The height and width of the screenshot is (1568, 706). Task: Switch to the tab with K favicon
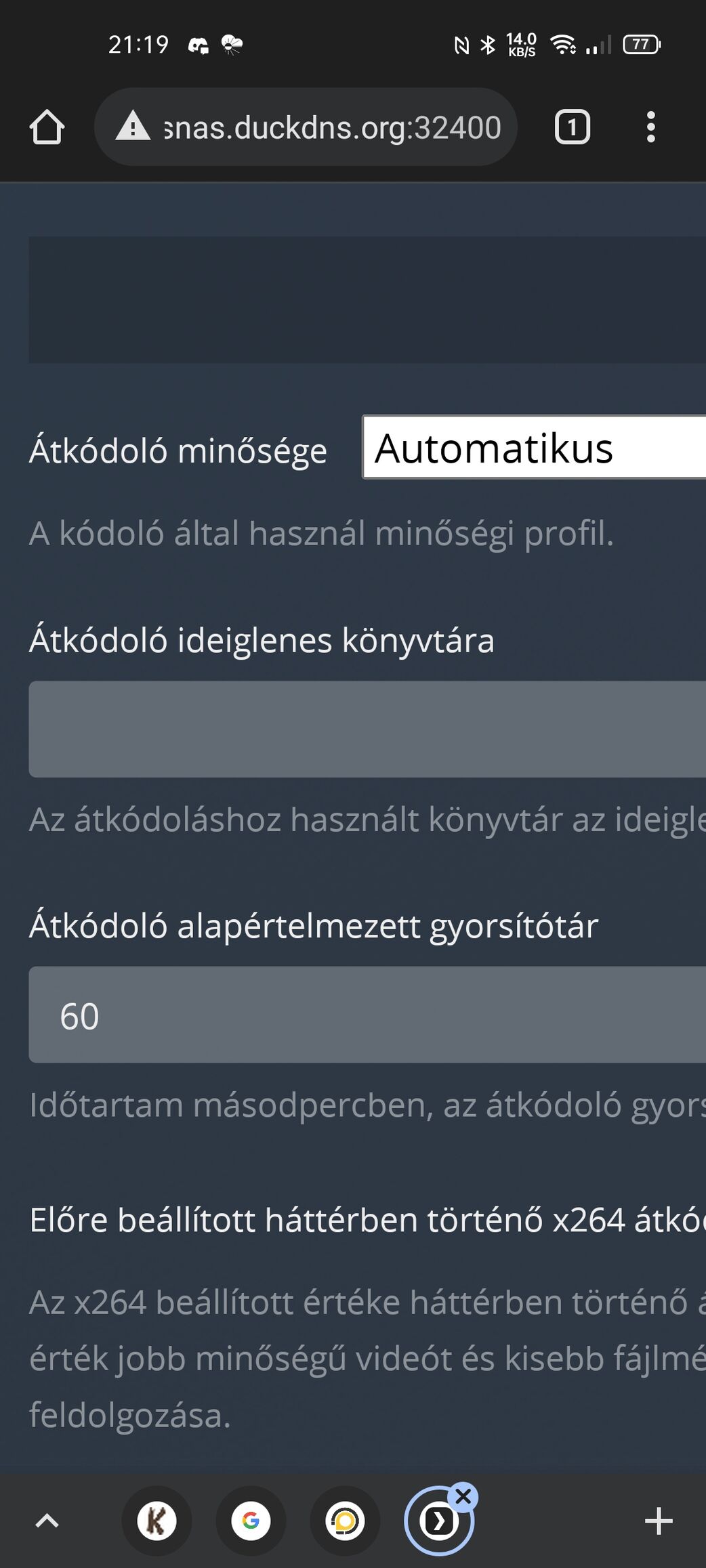pos(157,1521)
